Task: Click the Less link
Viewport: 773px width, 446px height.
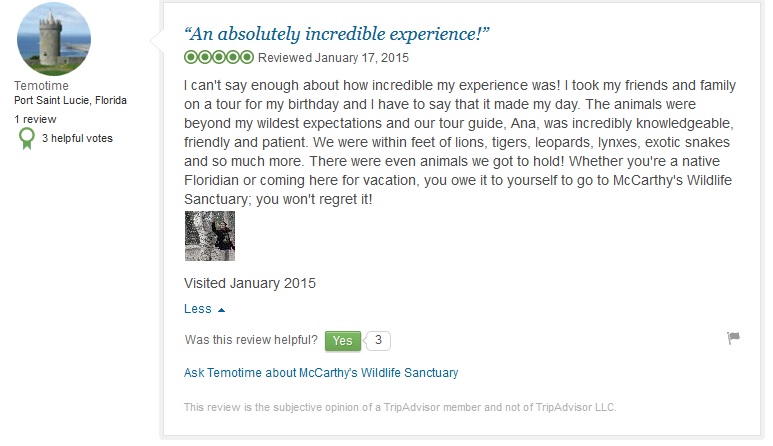Action: [x=198, y=309]
